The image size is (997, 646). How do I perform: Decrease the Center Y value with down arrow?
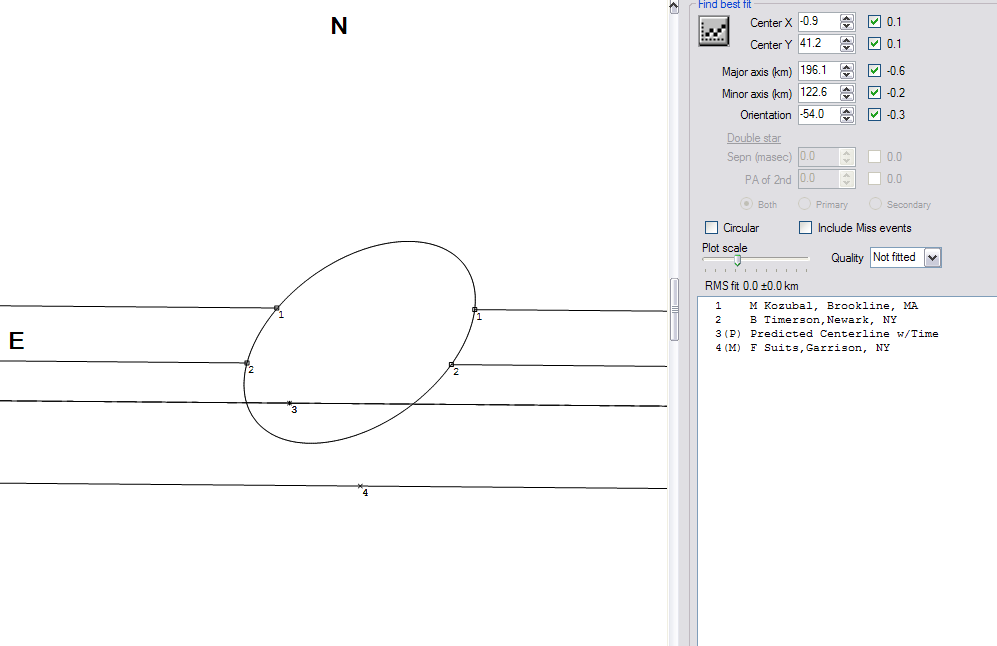[847, 48]
